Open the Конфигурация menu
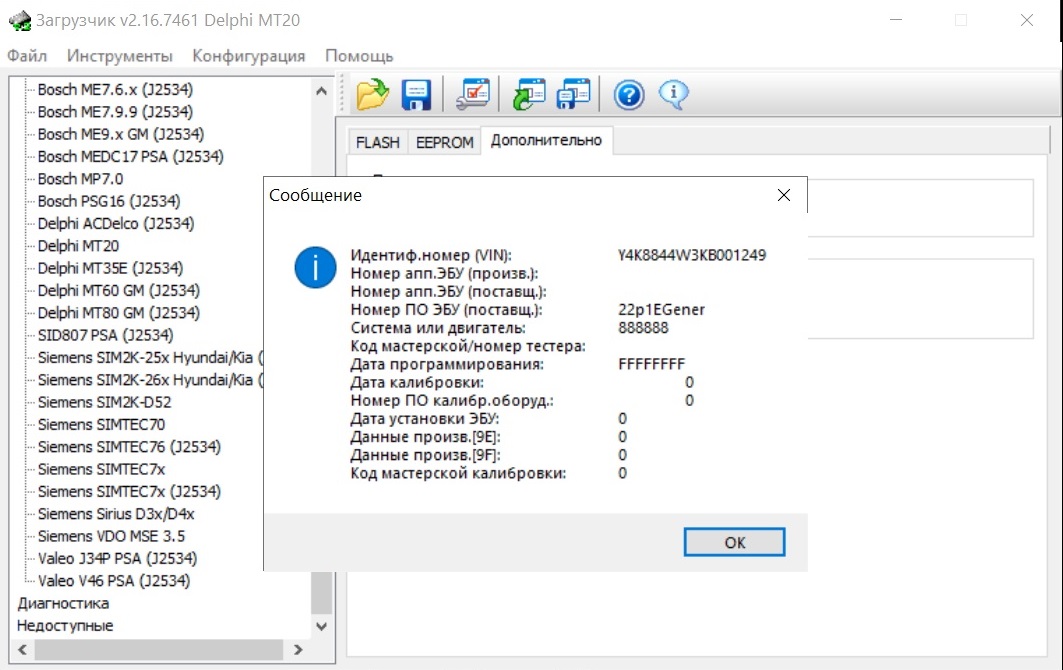 [x=249, y=56]
